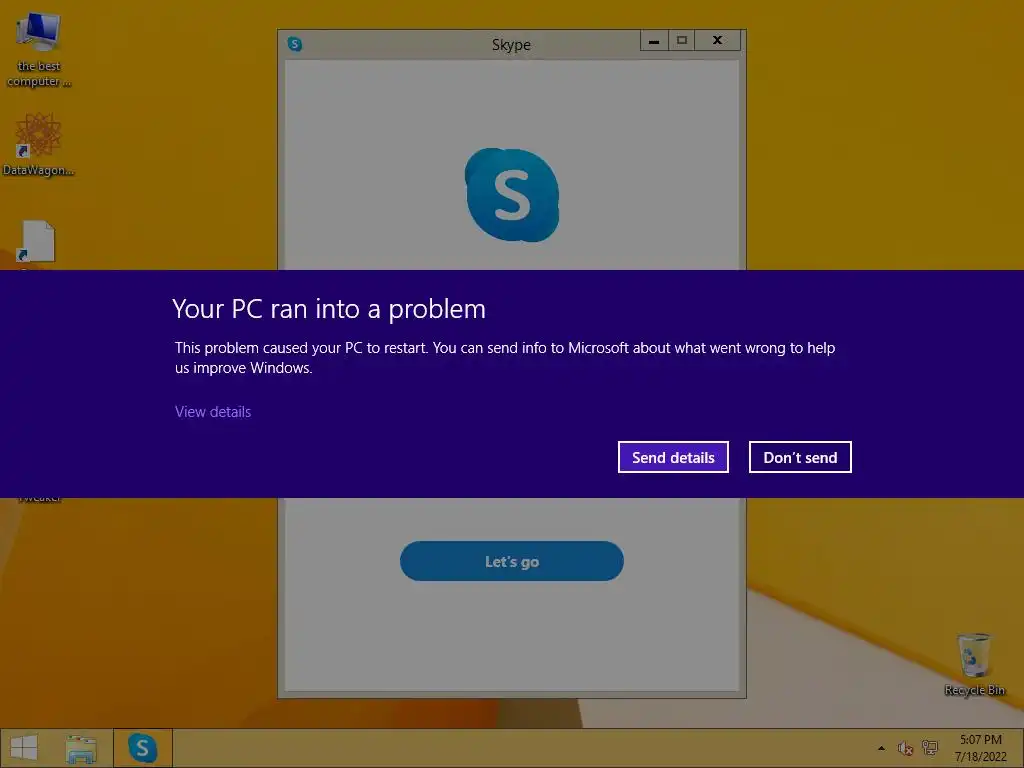
Task: Open the View details link
Action: pyautogui.click(x=213, y=411)
